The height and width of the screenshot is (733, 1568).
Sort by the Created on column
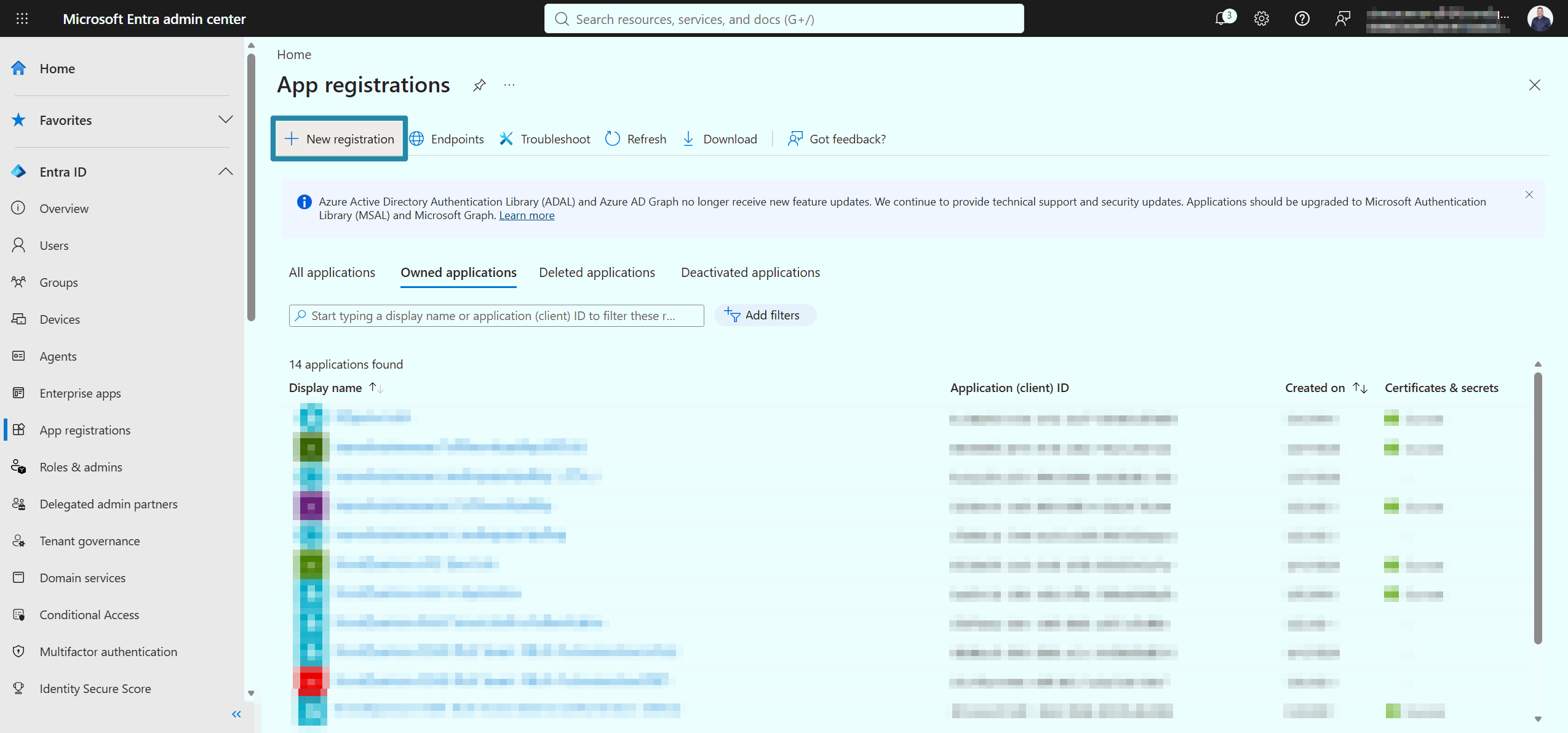pyautogui.click(x=1326, y=388)
